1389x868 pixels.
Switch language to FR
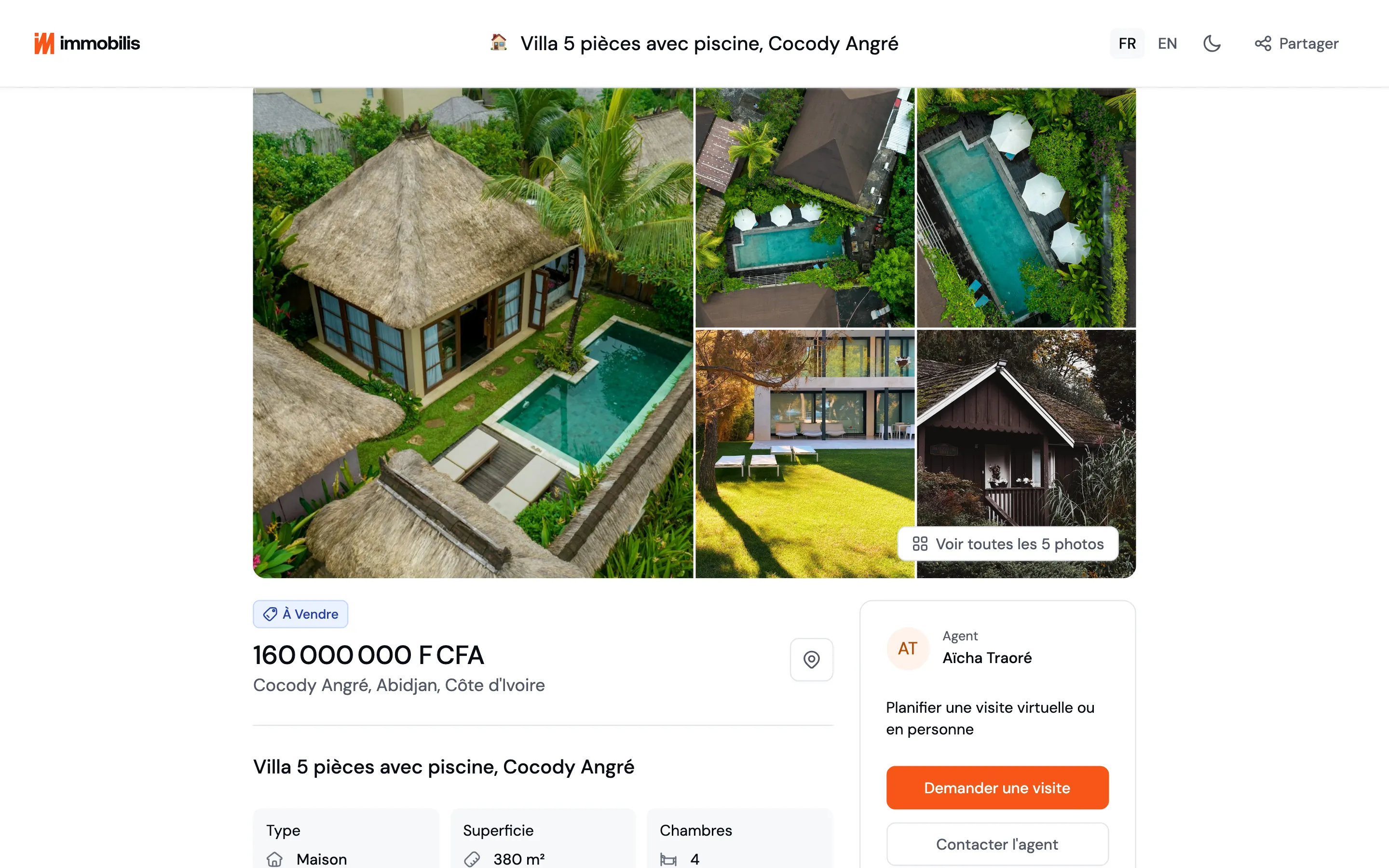pos(1127,43)
